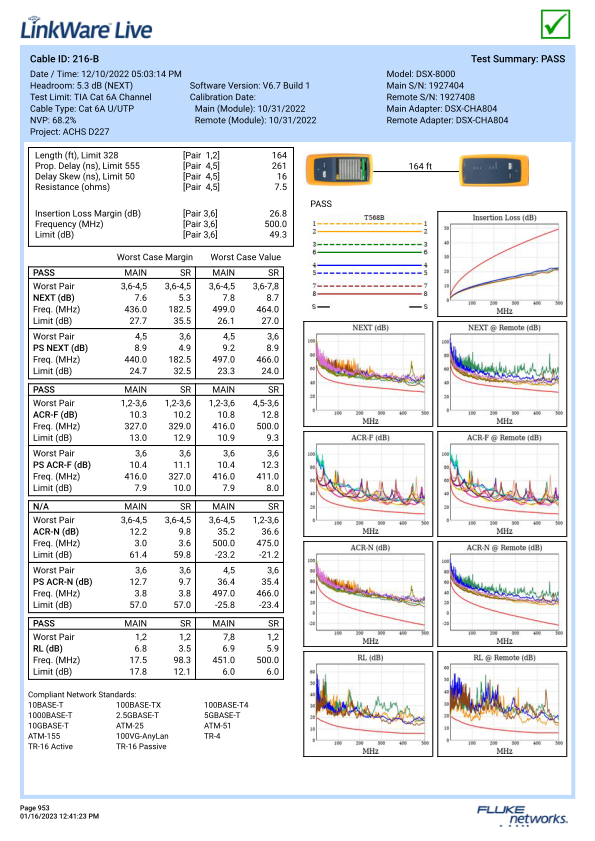Click the T568B wire map diagram
This screenshot has height=841, width=595.
(370, 262)
